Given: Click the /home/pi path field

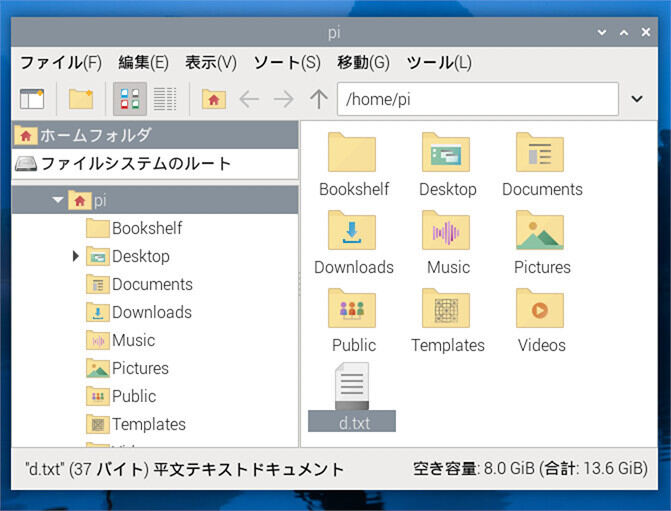Looking at the screenshot, I should tap(478, 99).
